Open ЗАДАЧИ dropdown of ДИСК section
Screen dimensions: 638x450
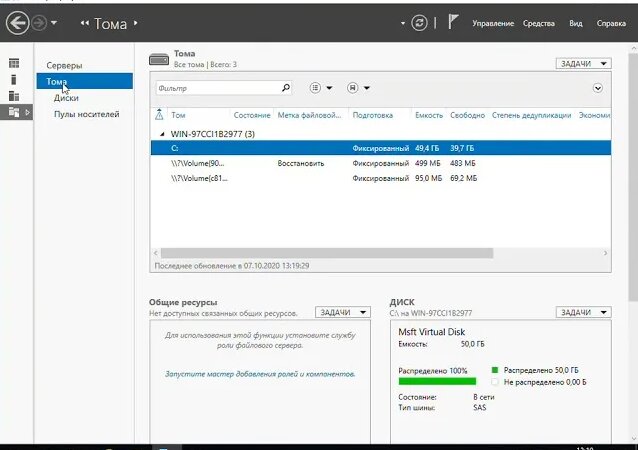pos(583,312)
